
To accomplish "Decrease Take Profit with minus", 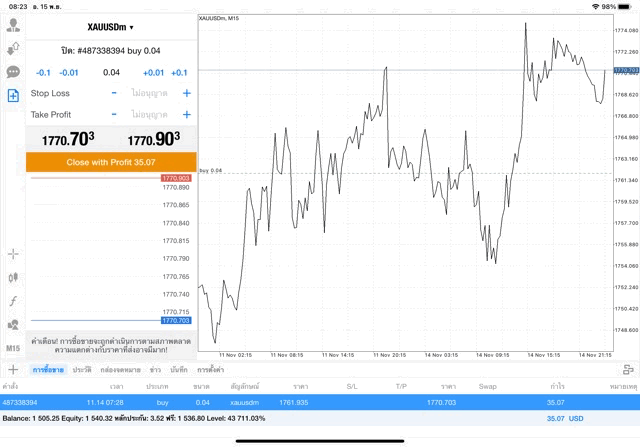I will click(x=114, y=114).
